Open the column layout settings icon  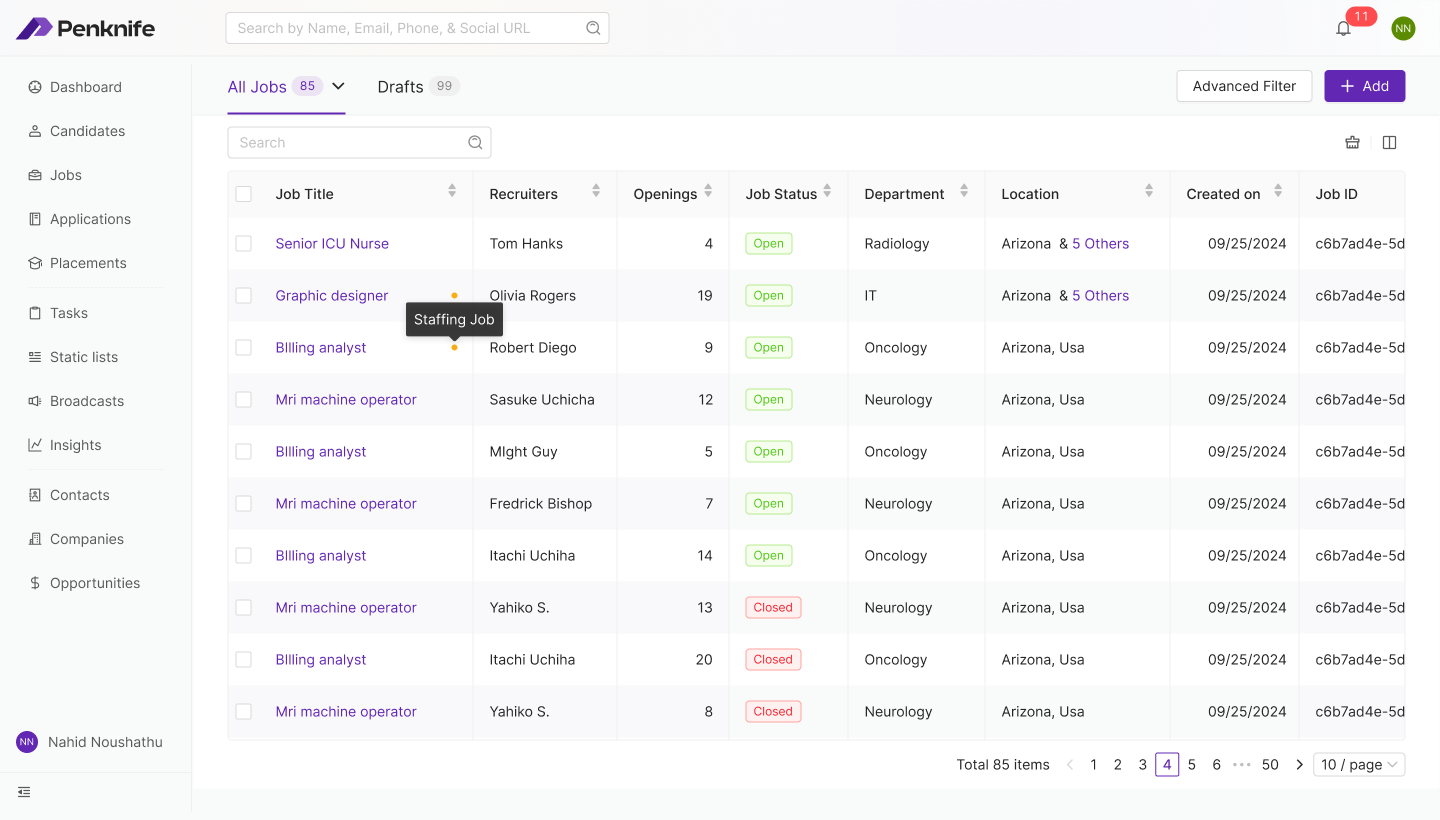click(x=1389, y=142)
